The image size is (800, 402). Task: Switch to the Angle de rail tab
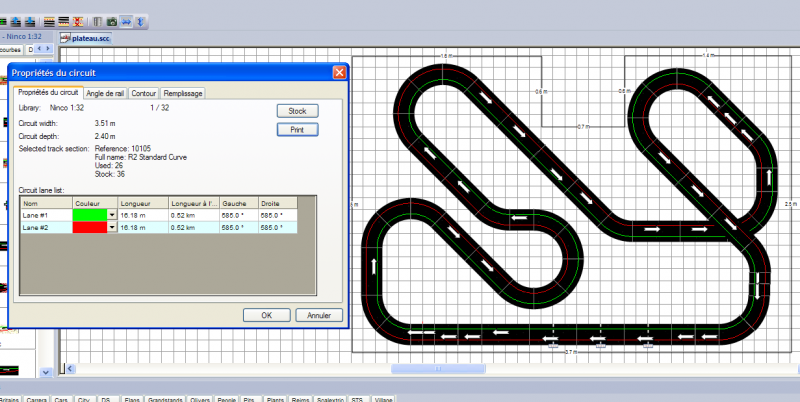(105, 93)
